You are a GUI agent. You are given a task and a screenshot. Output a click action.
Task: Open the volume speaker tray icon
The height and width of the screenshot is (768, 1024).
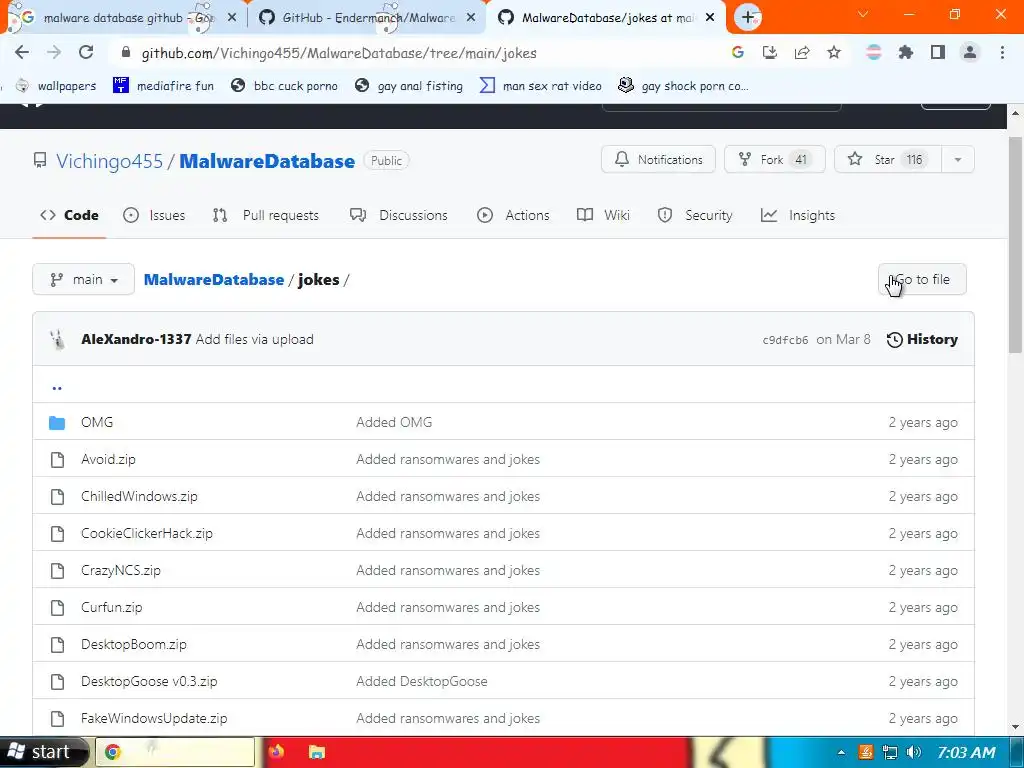914,752
